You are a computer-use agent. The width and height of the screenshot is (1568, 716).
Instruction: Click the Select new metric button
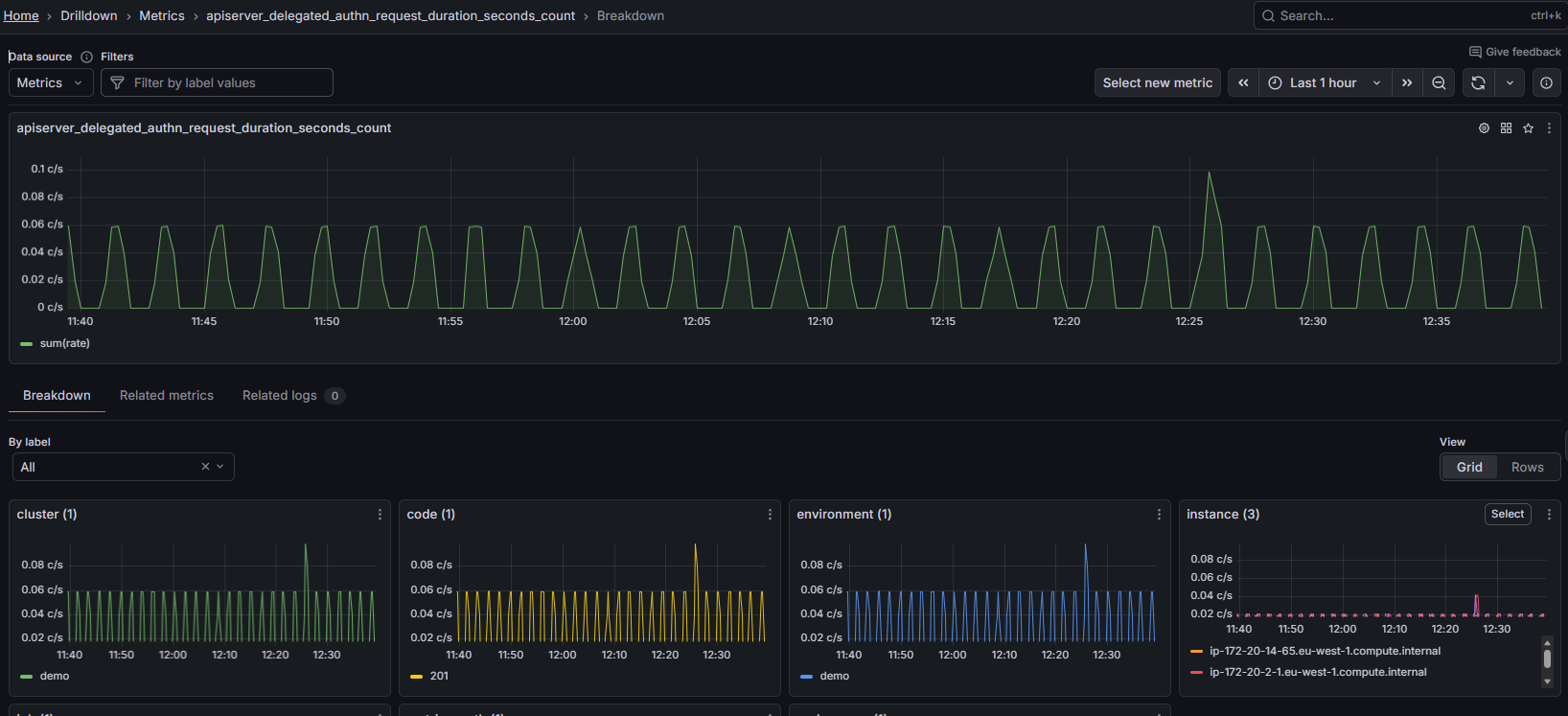point(1158,83)
